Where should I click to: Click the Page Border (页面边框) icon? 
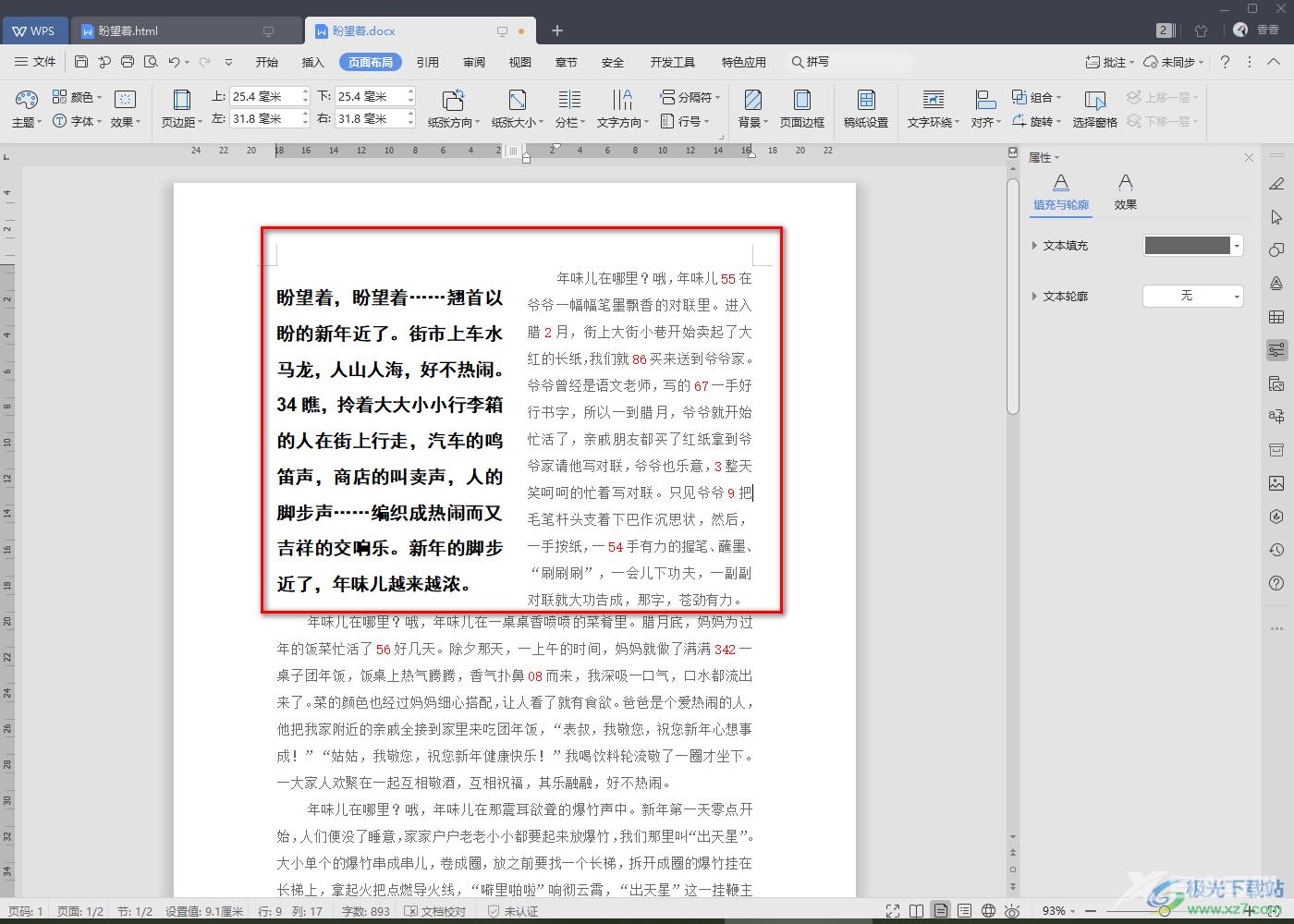[802, 100]
